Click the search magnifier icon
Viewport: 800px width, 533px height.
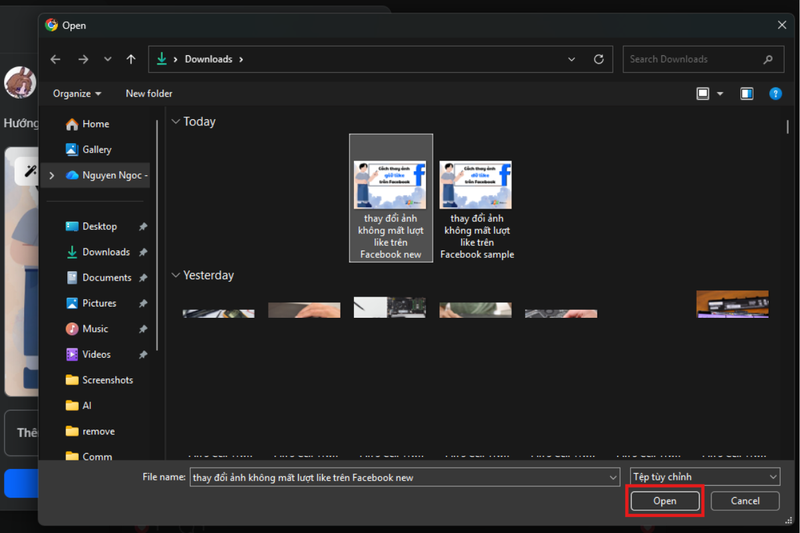[768, 60]
